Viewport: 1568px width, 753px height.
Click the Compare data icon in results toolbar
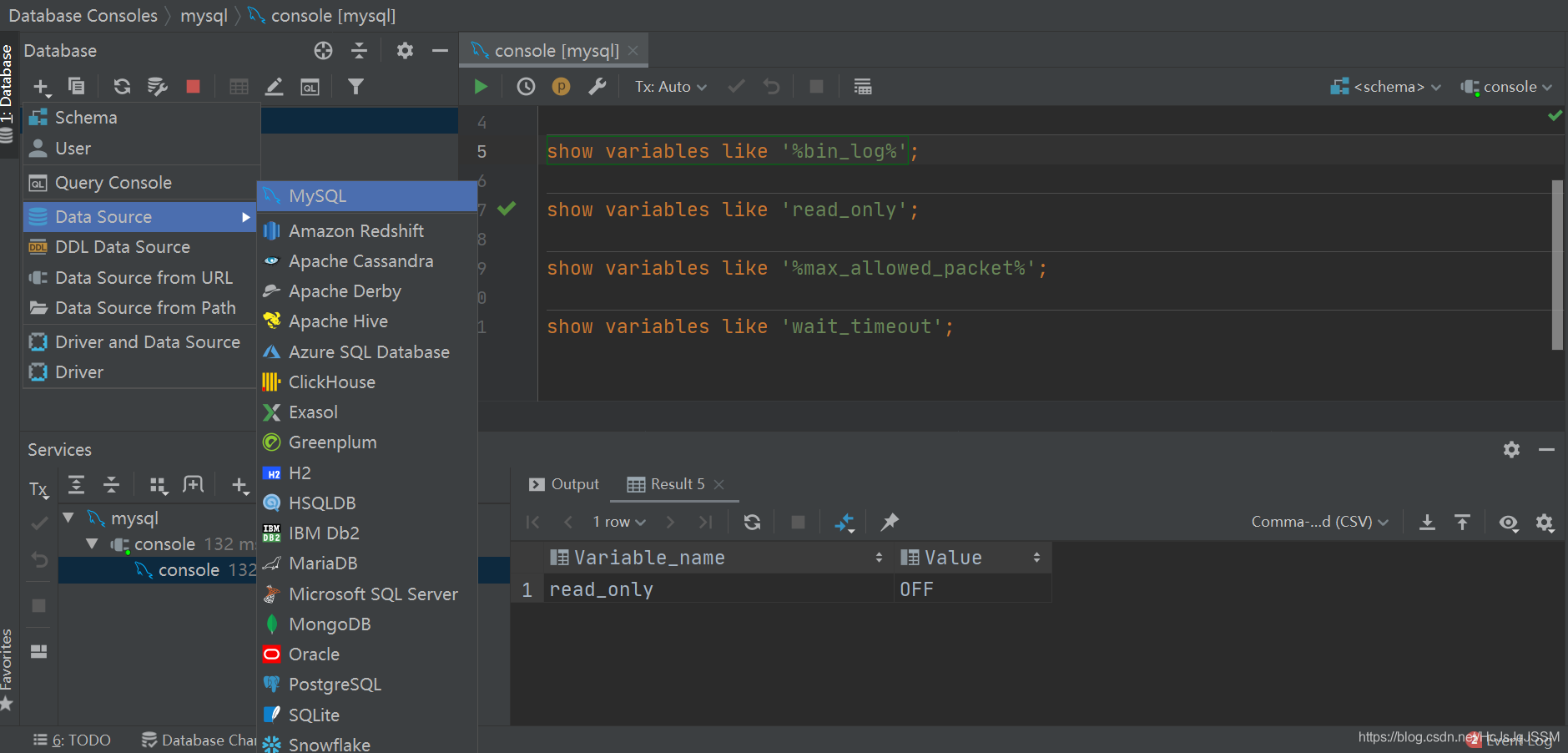845,523
